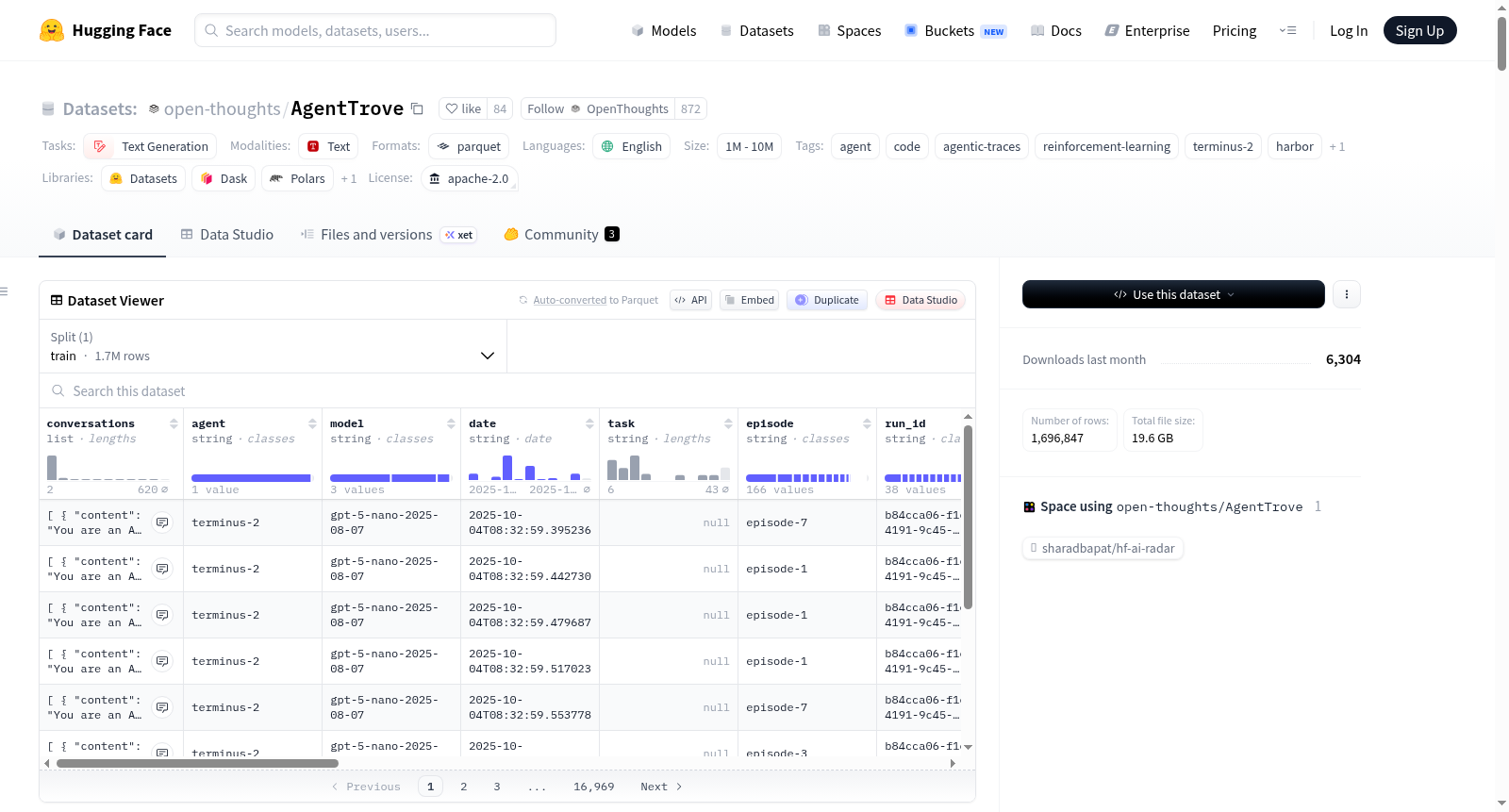Click the parquet format tag
Image resolution: width=1509 pixels, height=812 pixels.
point(469,146)
